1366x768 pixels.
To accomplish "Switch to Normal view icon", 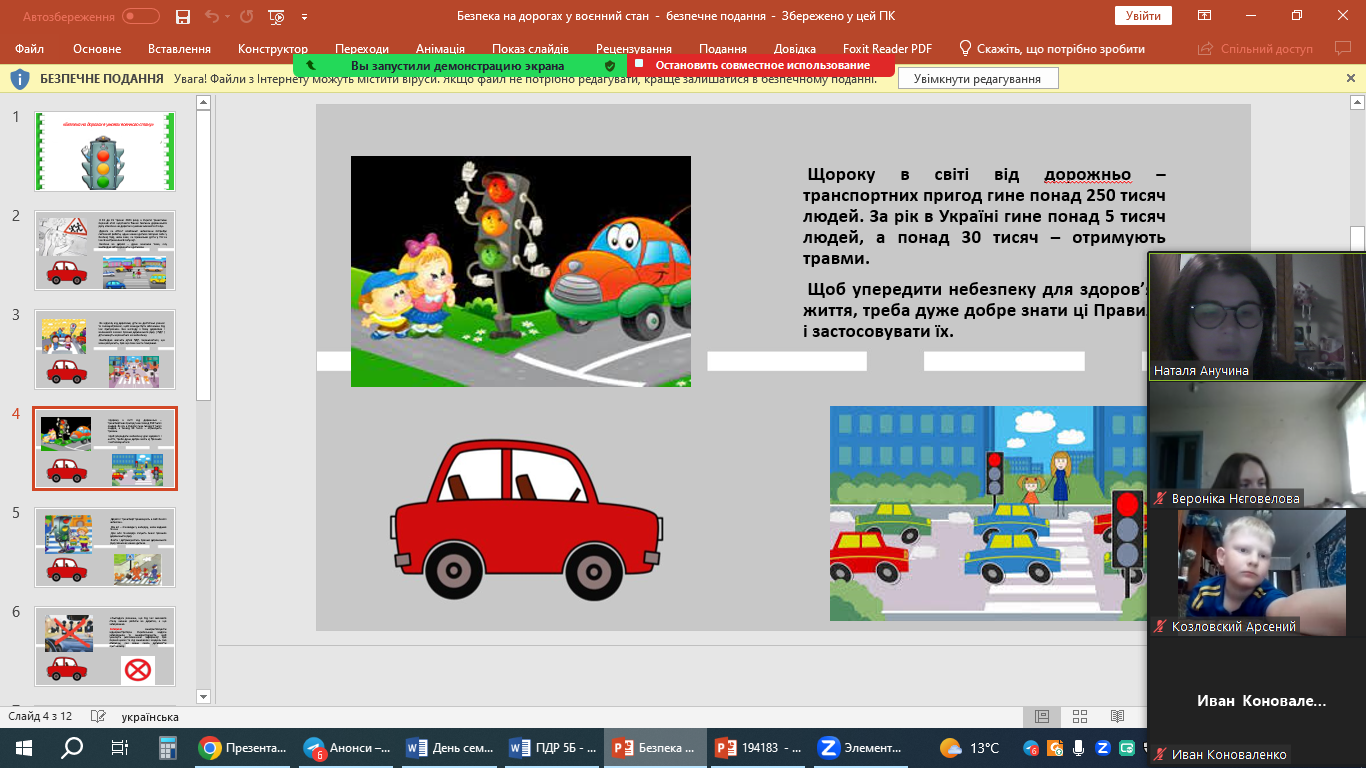I will (1042, 717).
